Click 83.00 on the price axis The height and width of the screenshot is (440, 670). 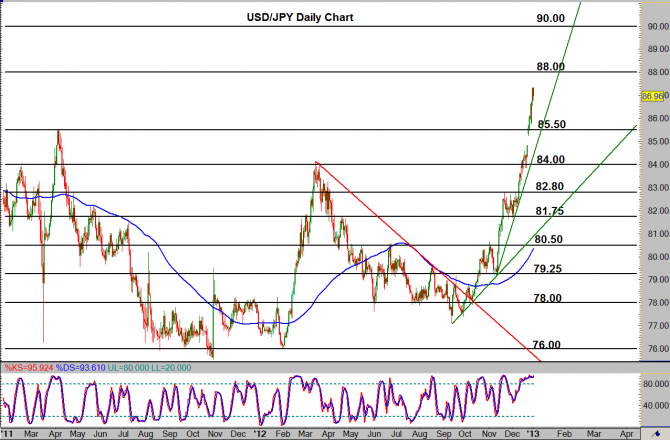(658, 188)
